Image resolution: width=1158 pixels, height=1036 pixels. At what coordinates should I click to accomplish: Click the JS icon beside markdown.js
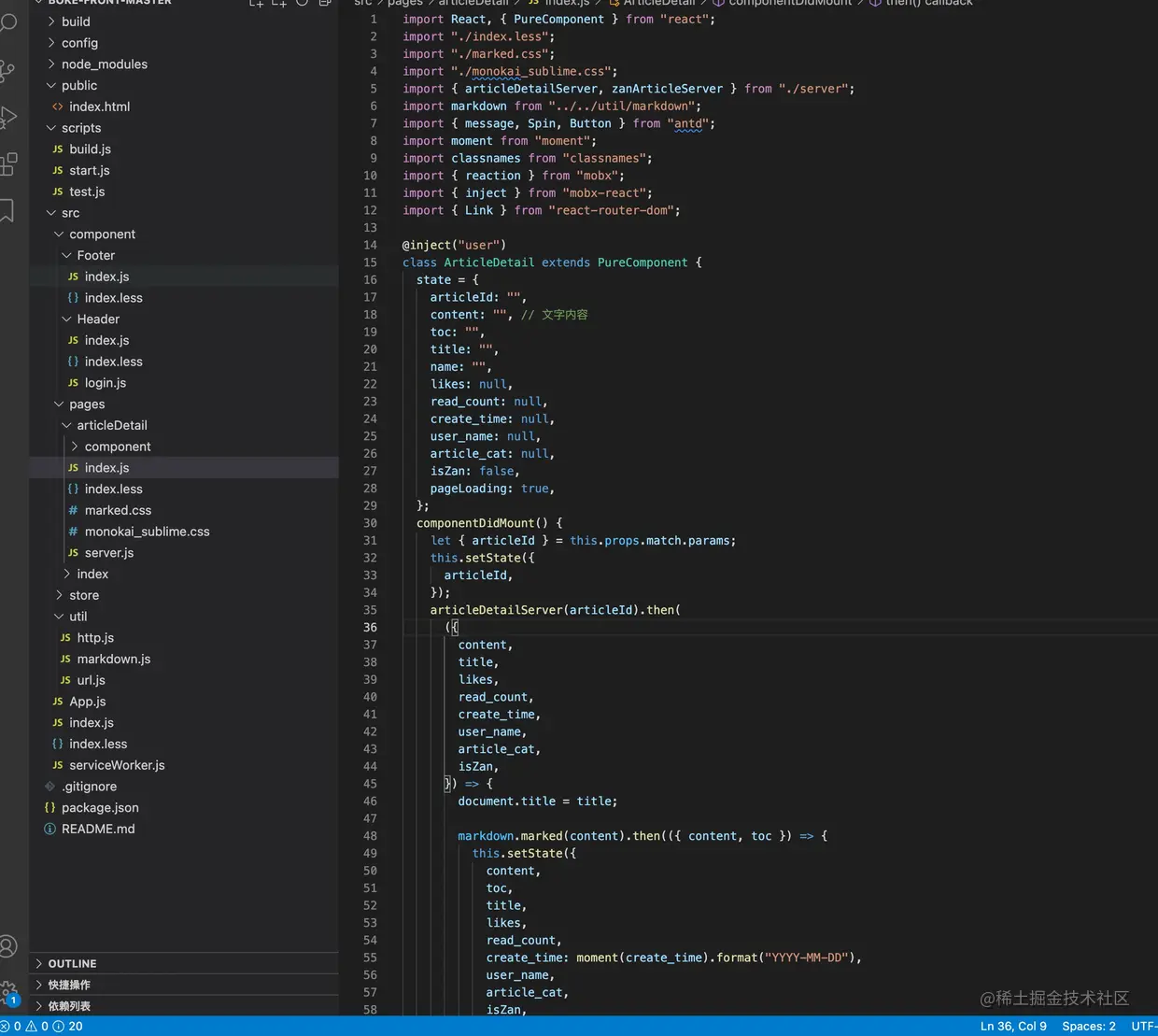click(x=65, y=660)
